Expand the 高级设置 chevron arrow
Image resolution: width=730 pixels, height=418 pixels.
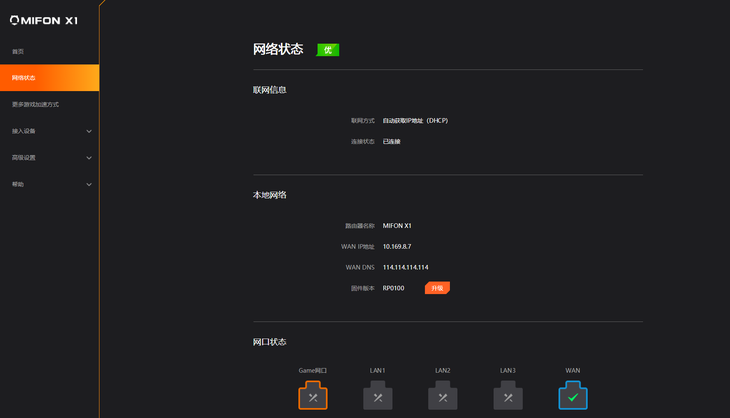coord(89,158)
